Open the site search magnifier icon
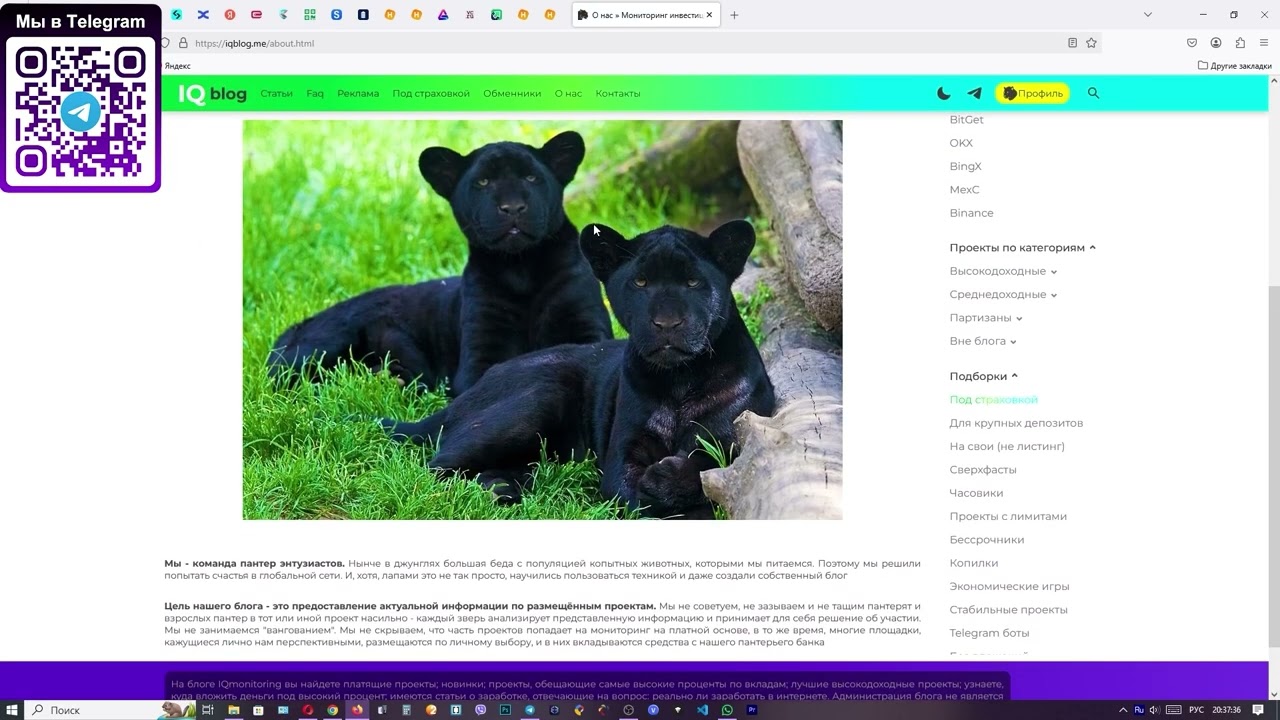This screenshot has height=720, width=1280. pyautogui.click(x=1093, y=93)
